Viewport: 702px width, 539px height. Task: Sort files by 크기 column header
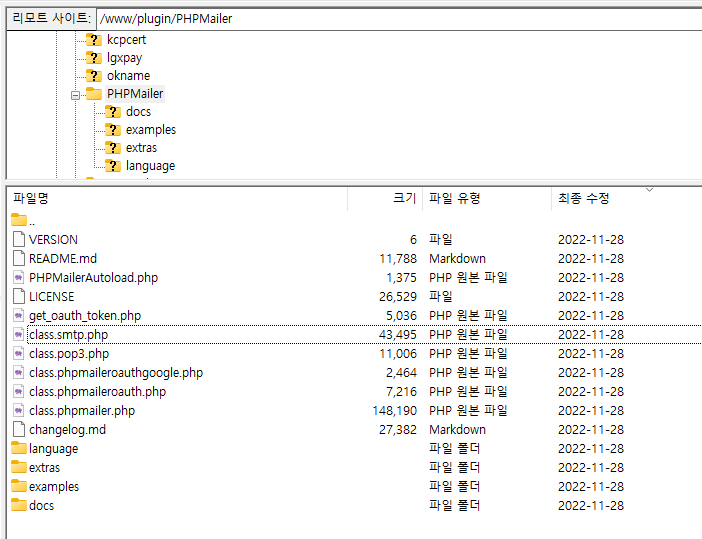[x=385, y=198]
